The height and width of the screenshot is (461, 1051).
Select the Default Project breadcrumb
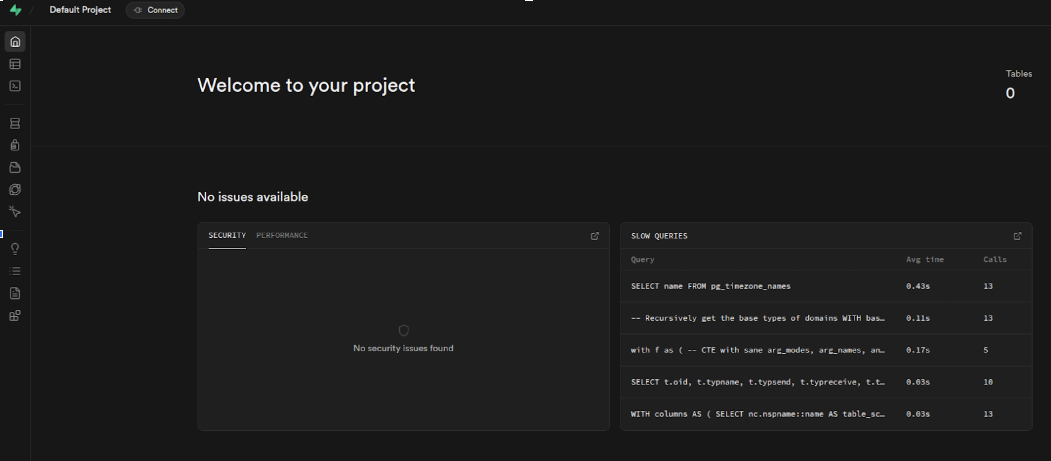coord(80,10)
